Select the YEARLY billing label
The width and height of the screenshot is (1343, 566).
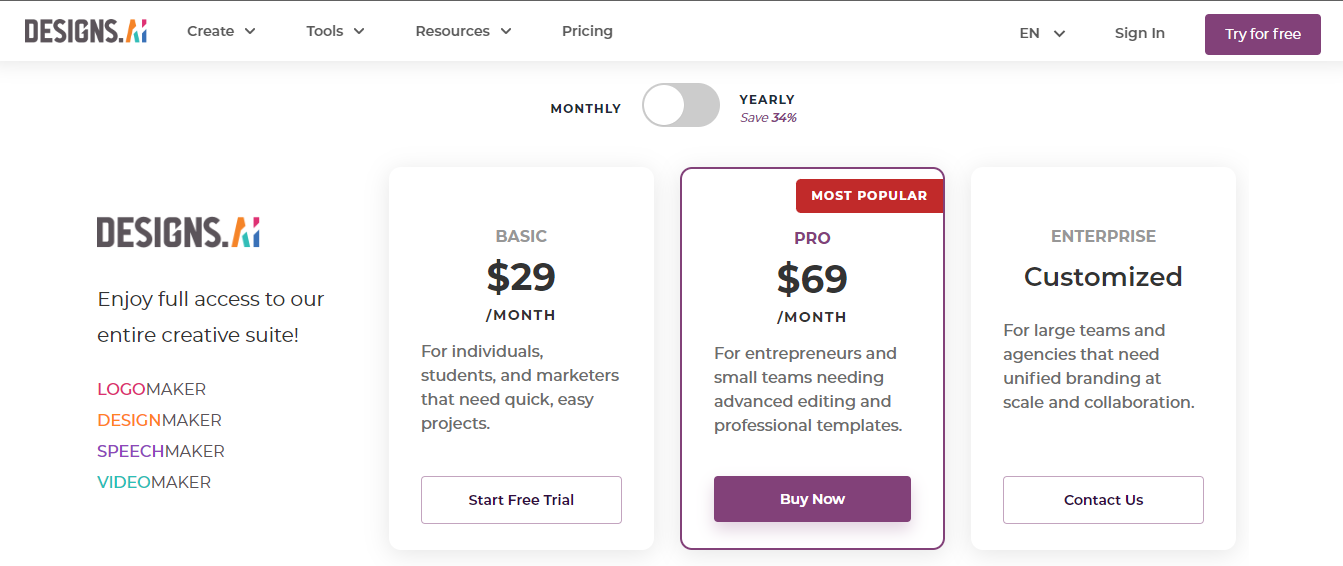(767, 100)
